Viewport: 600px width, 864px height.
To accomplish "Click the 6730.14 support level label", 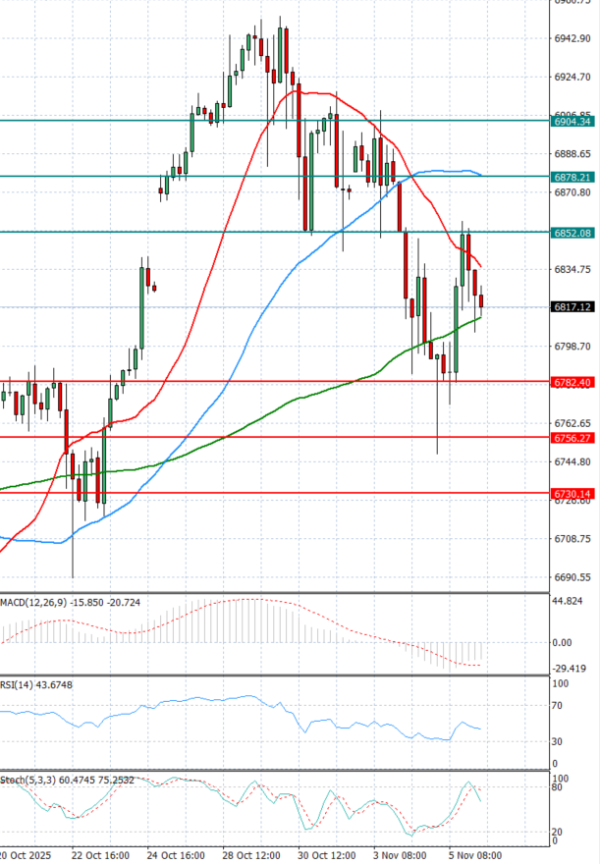I will pos(571,493).
